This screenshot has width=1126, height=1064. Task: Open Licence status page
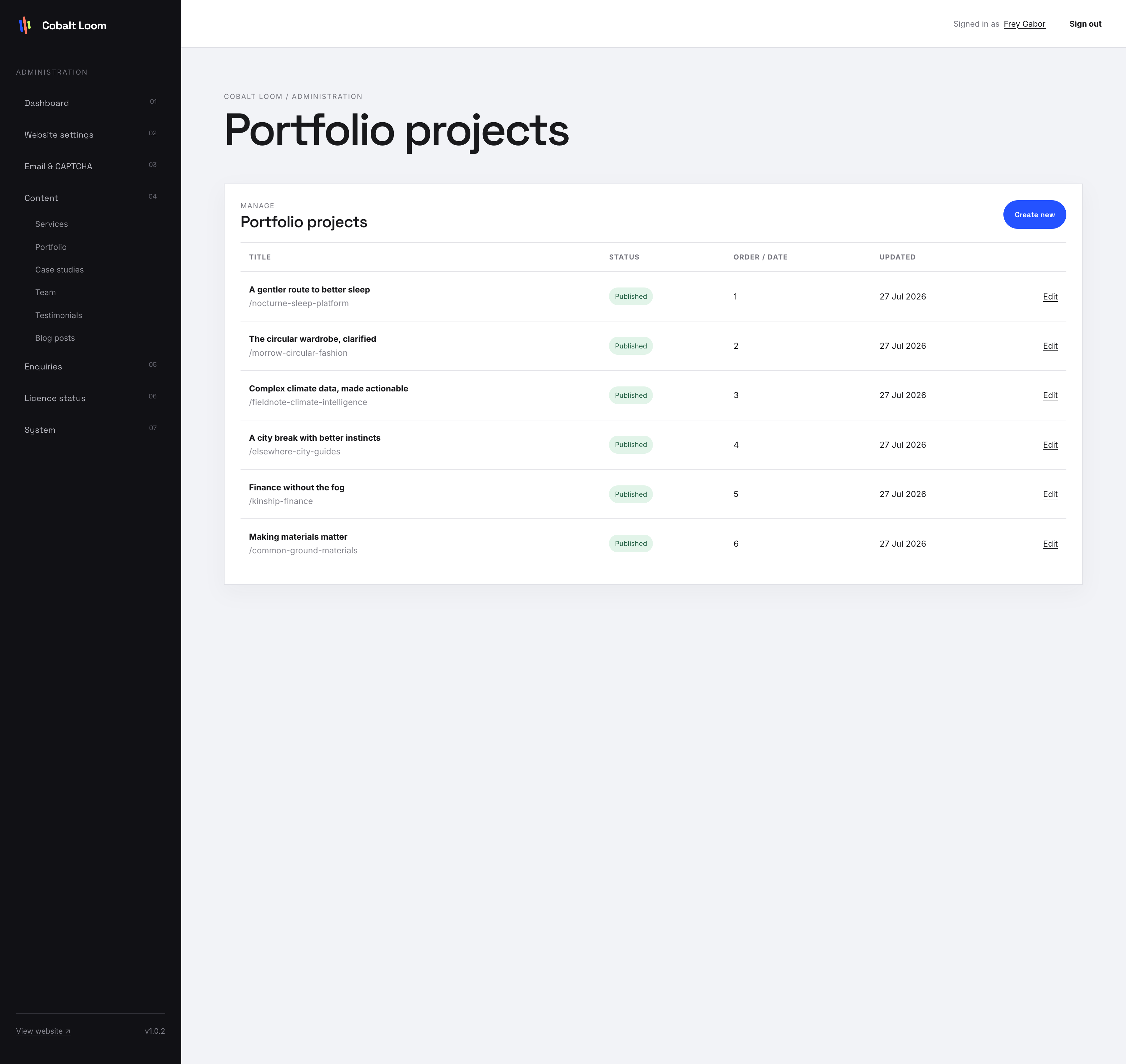pos(90,398)
